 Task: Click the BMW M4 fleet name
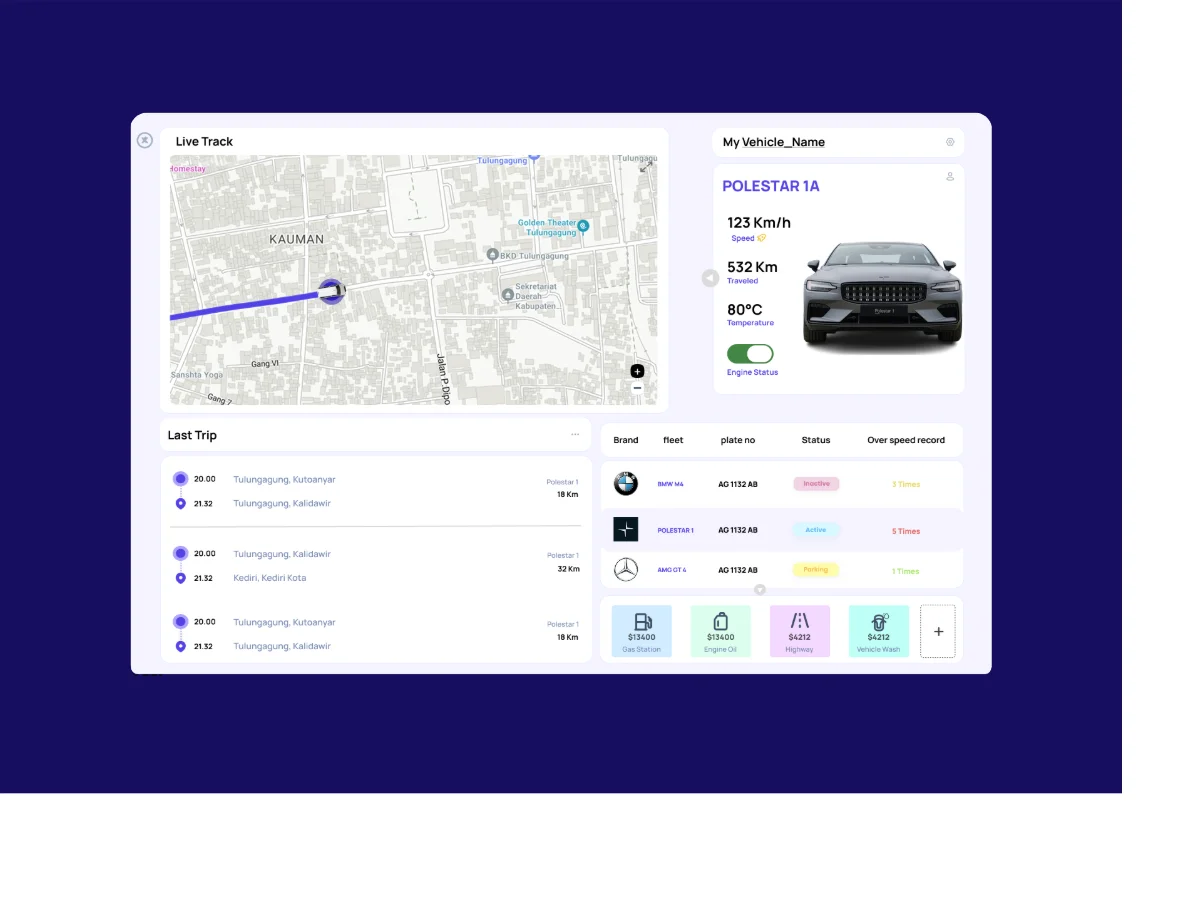670,484
